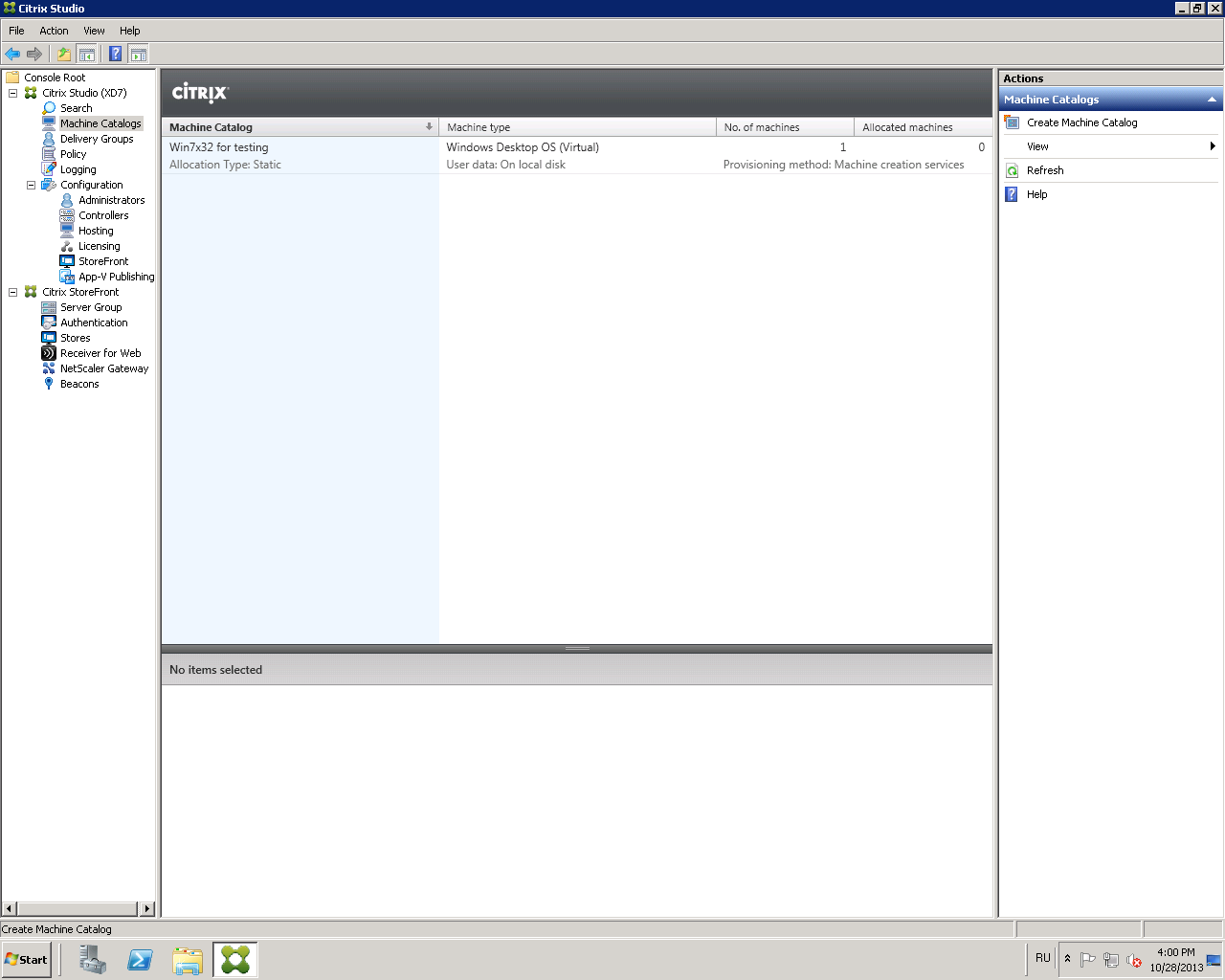
Task: Select the Console Root node
Action: (55, 78)
